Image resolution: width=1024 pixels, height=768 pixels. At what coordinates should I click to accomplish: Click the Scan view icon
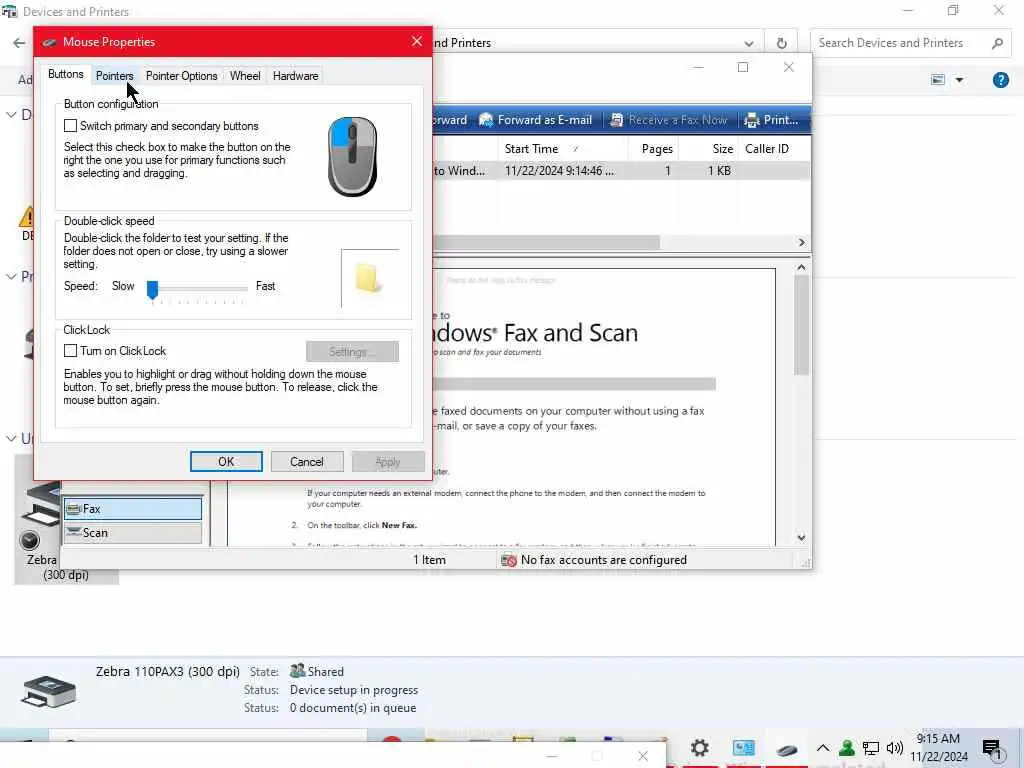click(x=74, y=532)
